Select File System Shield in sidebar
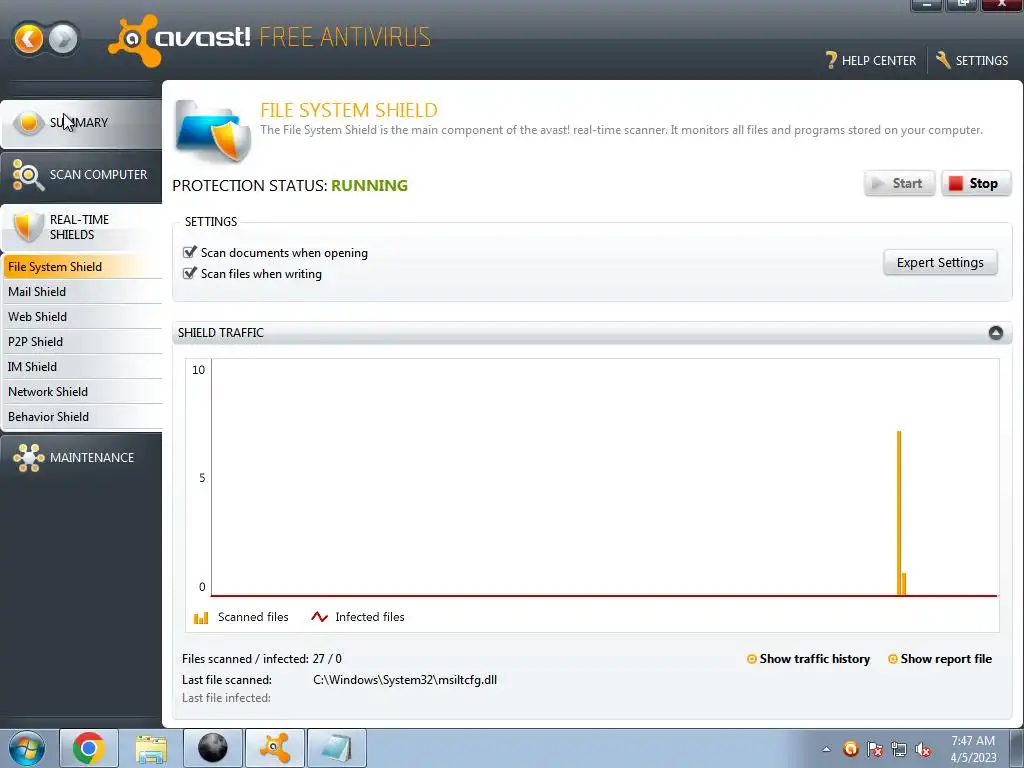The width and height of the screenshot is (1024, 768). coord(82,266)
